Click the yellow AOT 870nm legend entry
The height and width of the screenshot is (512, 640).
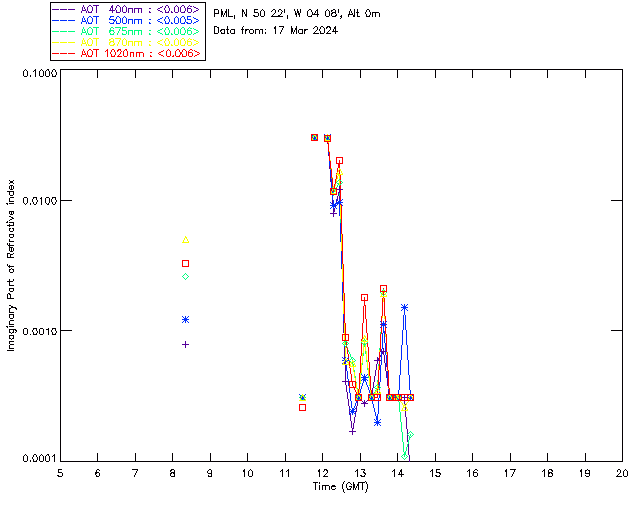[x=126, y=42]
